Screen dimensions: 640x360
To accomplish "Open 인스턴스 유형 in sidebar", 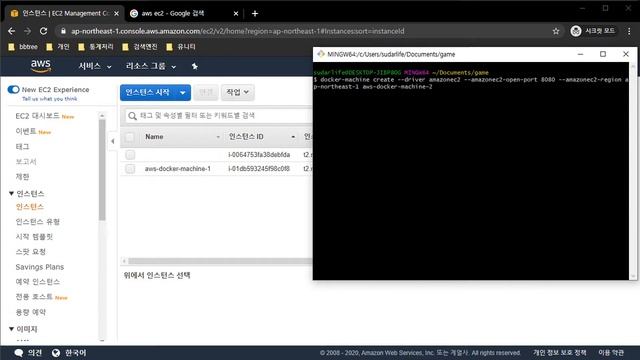I will coord(38,222).
